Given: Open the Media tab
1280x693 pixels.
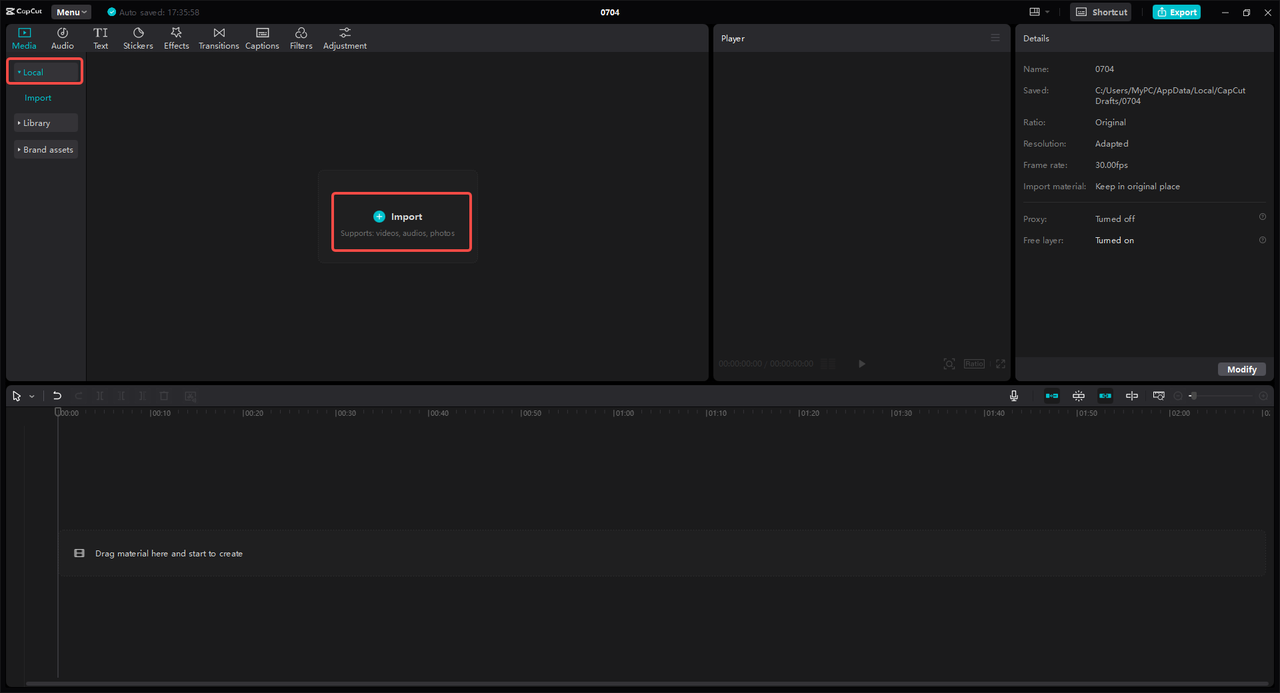Looking at the screenshot, I should click(24, 39).
